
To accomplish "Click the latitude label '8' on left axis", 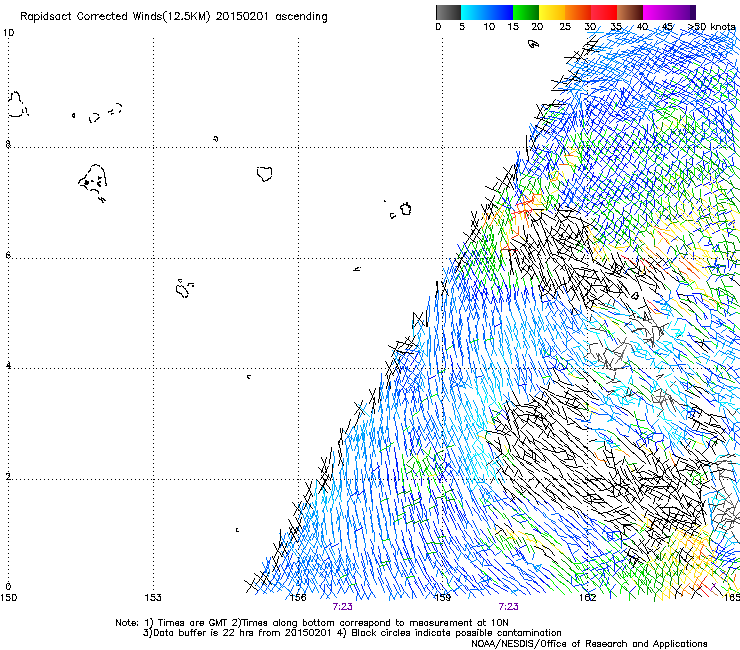I will pos(8,144).
